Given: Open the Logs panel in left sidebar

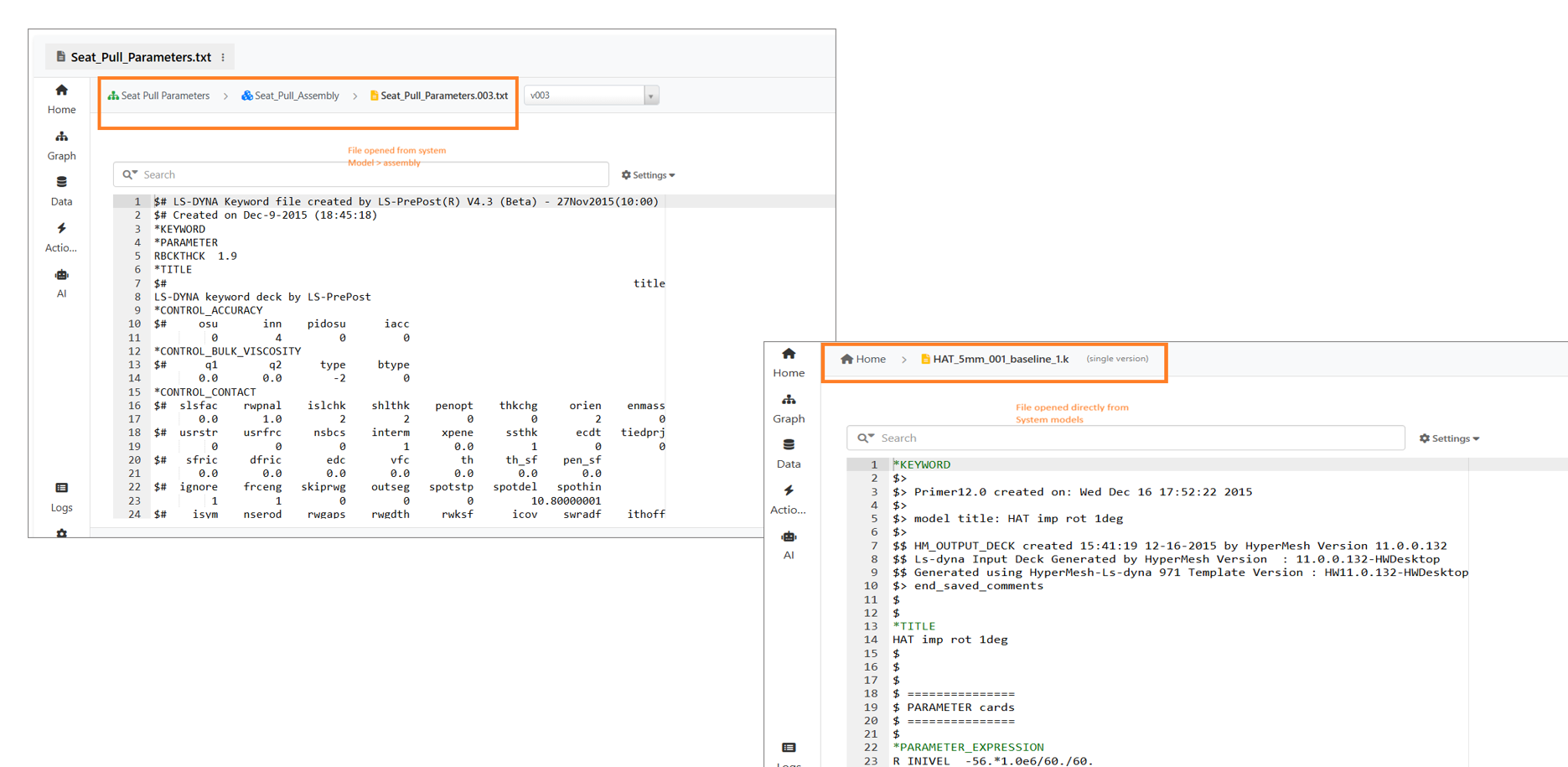Looking at the screenshot, I should tap(61, 496).
